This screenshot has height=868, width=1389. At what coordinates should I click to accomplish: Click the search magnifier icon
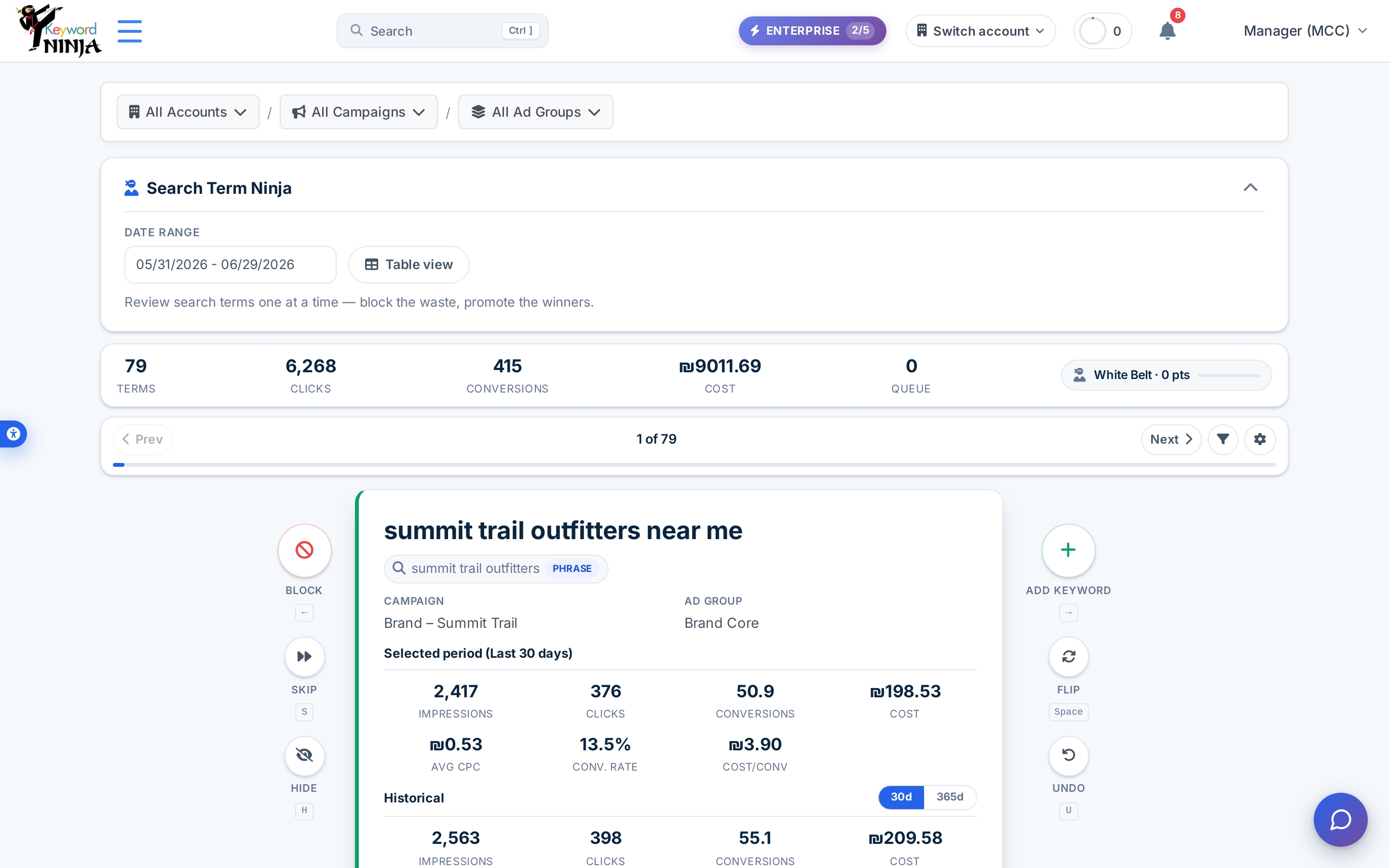356,30
